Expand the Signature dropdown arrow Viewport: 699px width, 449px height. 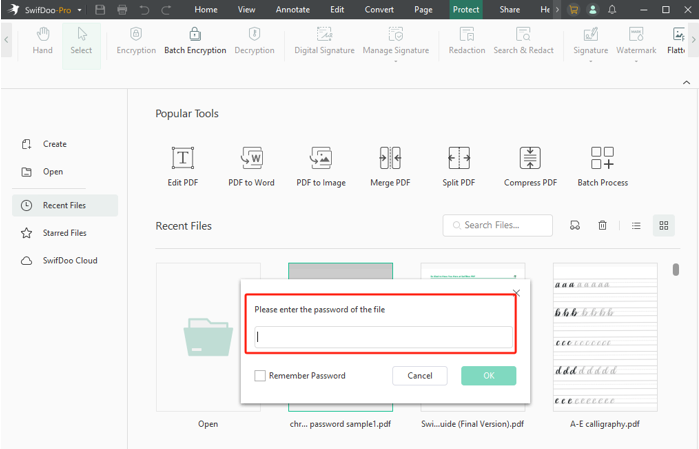click(x=591, y=61)
